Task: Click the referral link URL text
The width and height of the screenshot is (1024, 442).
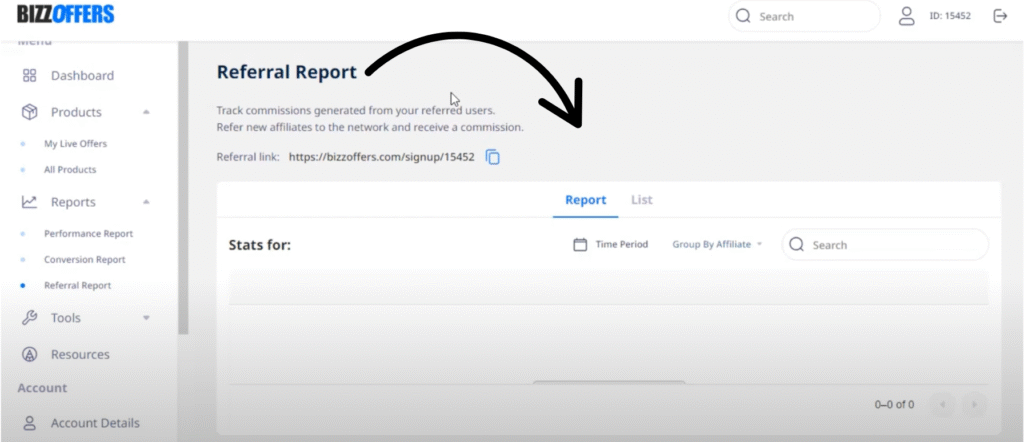Action: (x=381, y=157)
